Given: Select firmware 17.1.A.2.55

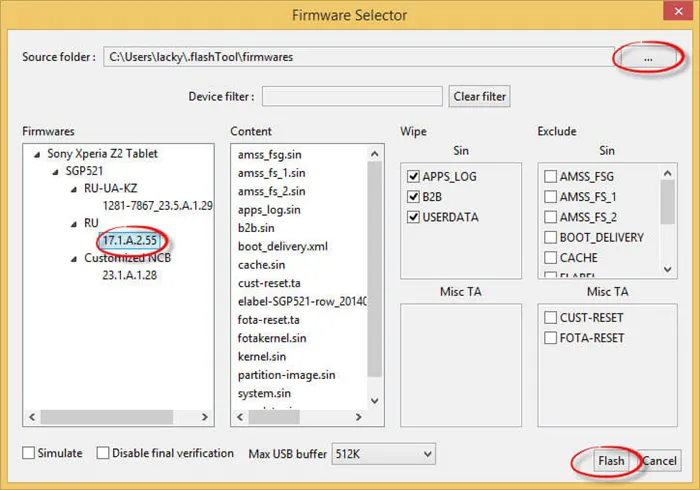Looking at the screenshot, I should coord(130,241).
